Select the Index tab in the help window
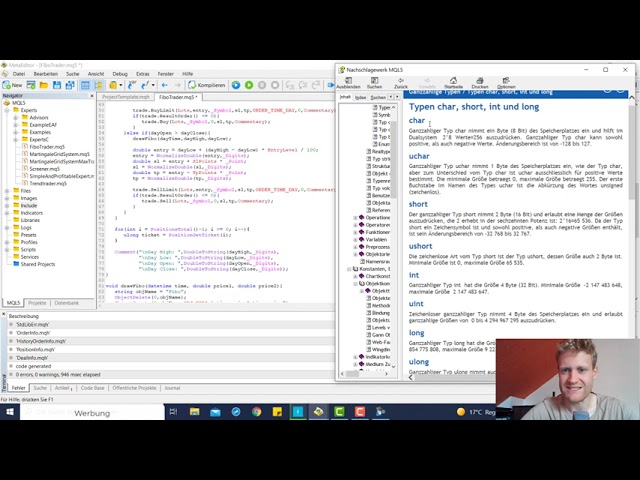Image resolution: width=640 pixels, height=480 pixels. pos(361,97)
